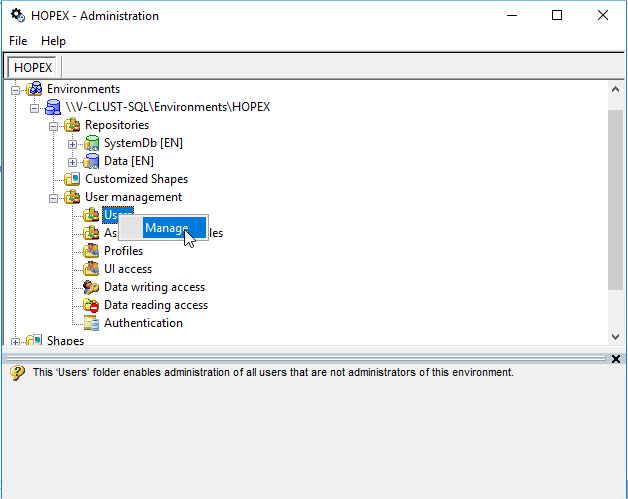The image size is (628, 499).
Task: Close the description pane
Action: [x=615, y=358]
